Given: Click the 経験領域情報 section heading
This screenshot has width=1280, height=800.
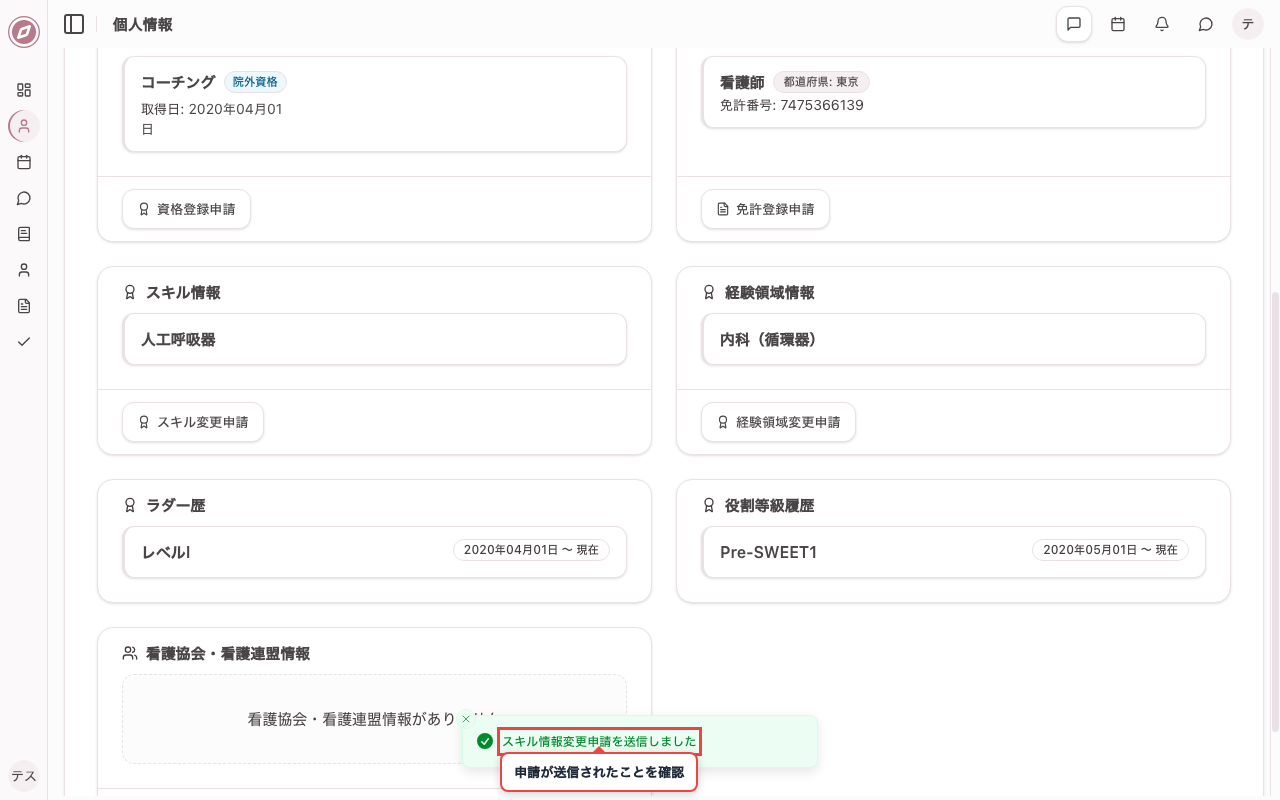Looking at the screenshot, I should (x=770, y=293).
